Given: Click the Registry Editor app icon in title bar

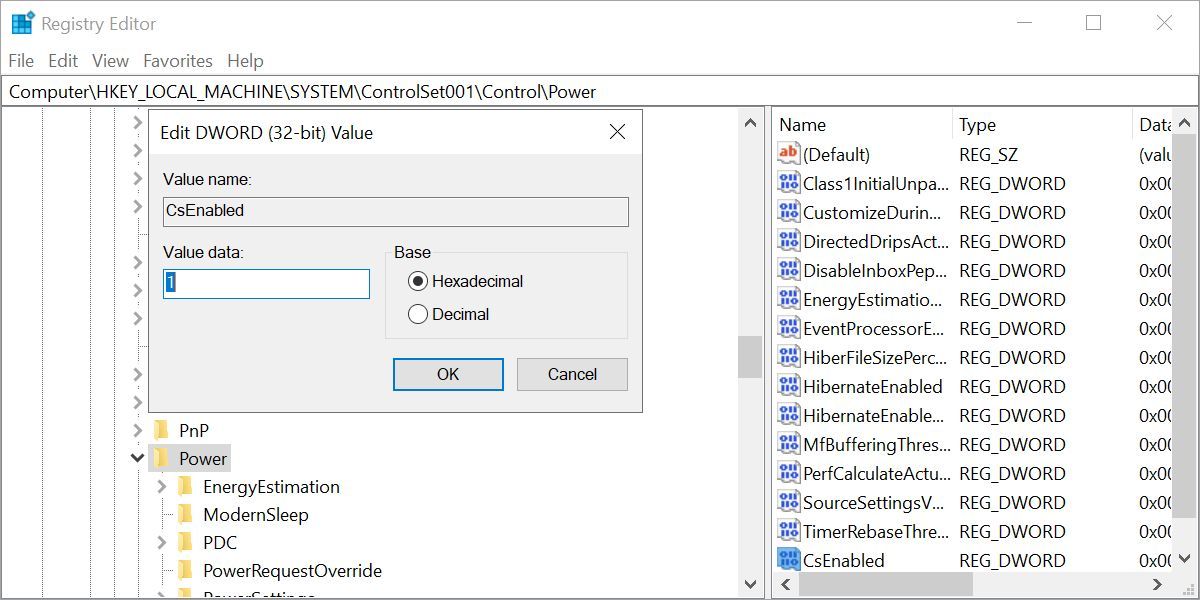Looking at the screenshot, I should click(23, 23).
